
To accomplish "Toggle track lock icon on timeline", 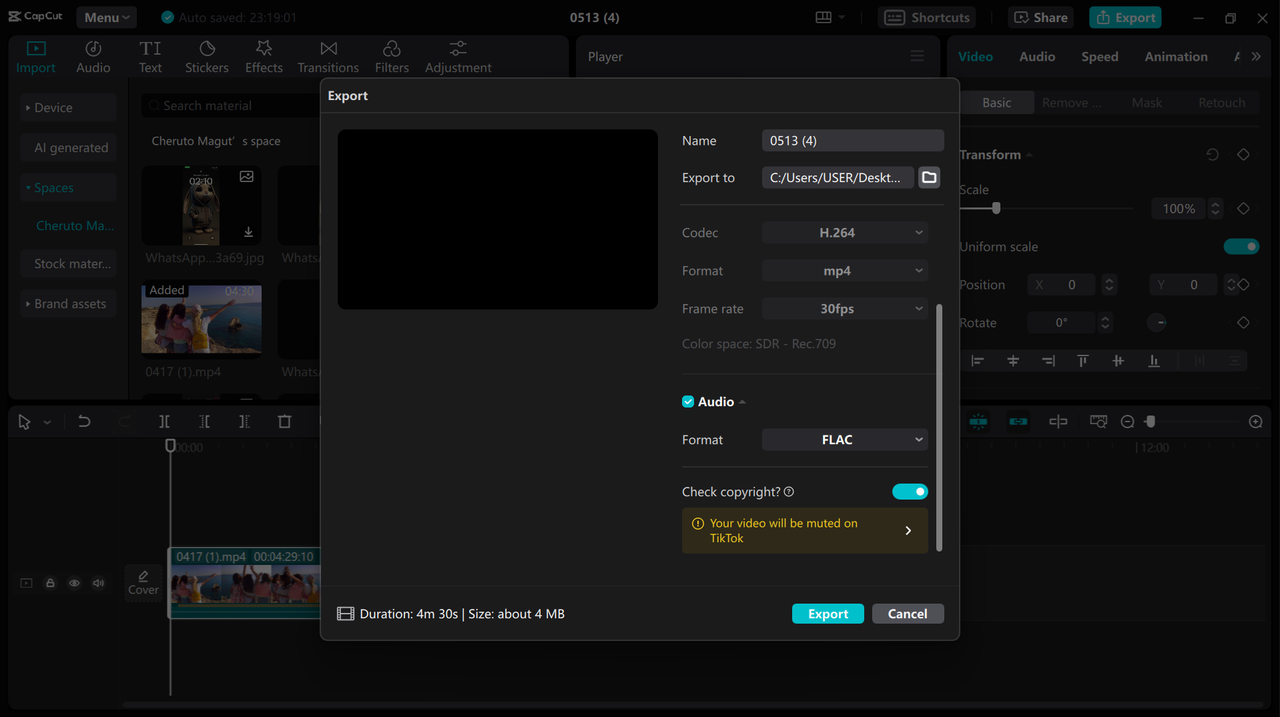I will 50,583.
